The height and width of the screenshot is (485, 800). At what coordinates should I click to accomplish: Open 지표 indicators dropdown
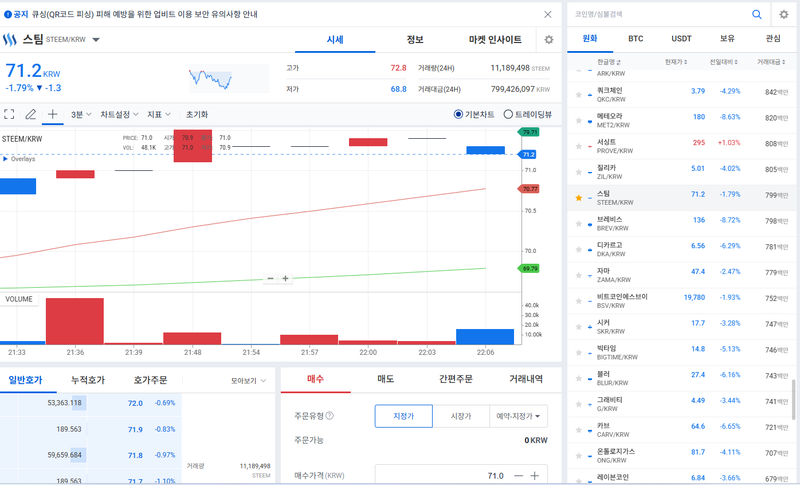[x=159, y=114]
